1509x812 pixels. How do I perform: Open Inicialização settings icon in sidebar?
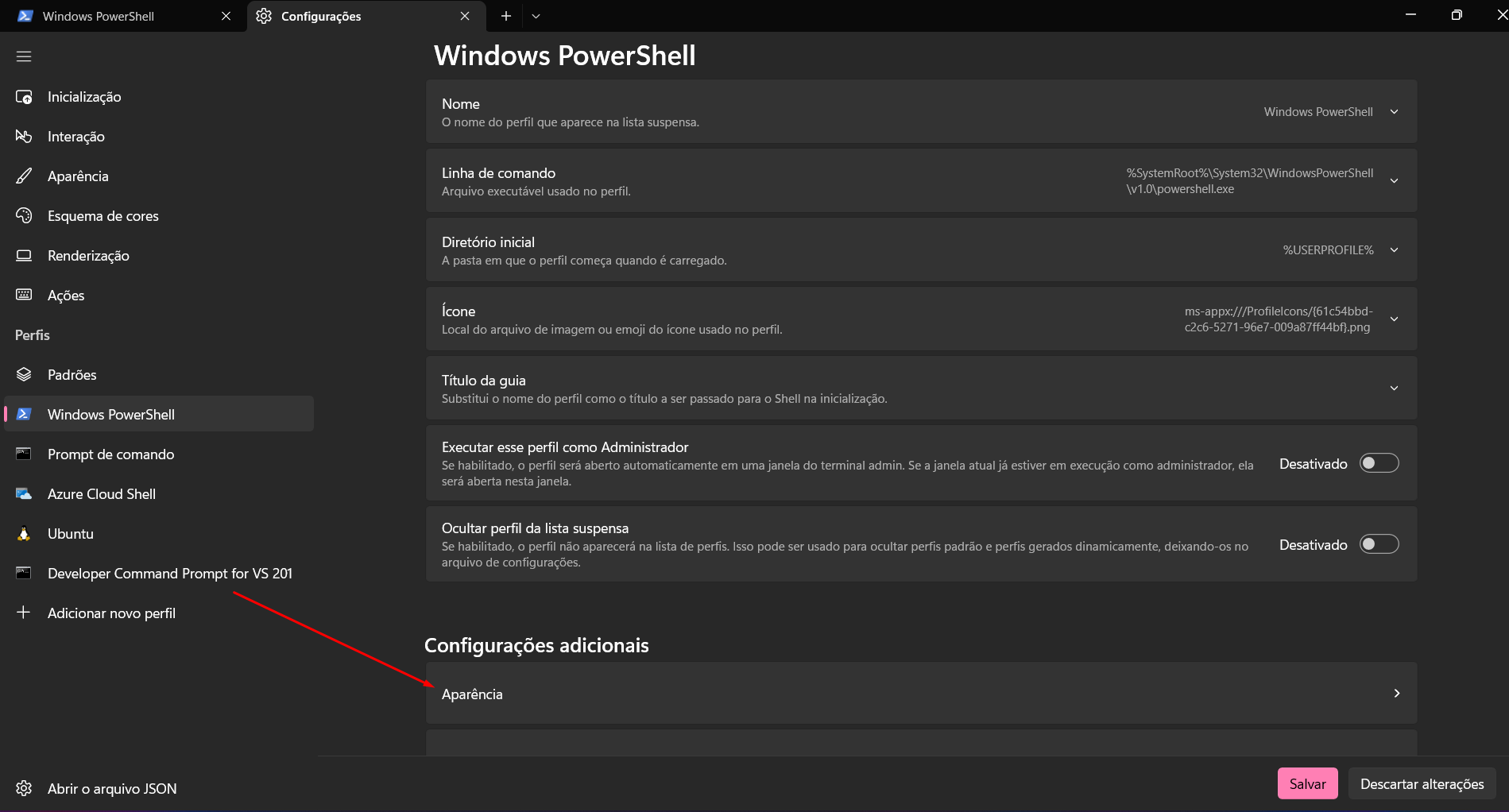click(x=24, y=97)
